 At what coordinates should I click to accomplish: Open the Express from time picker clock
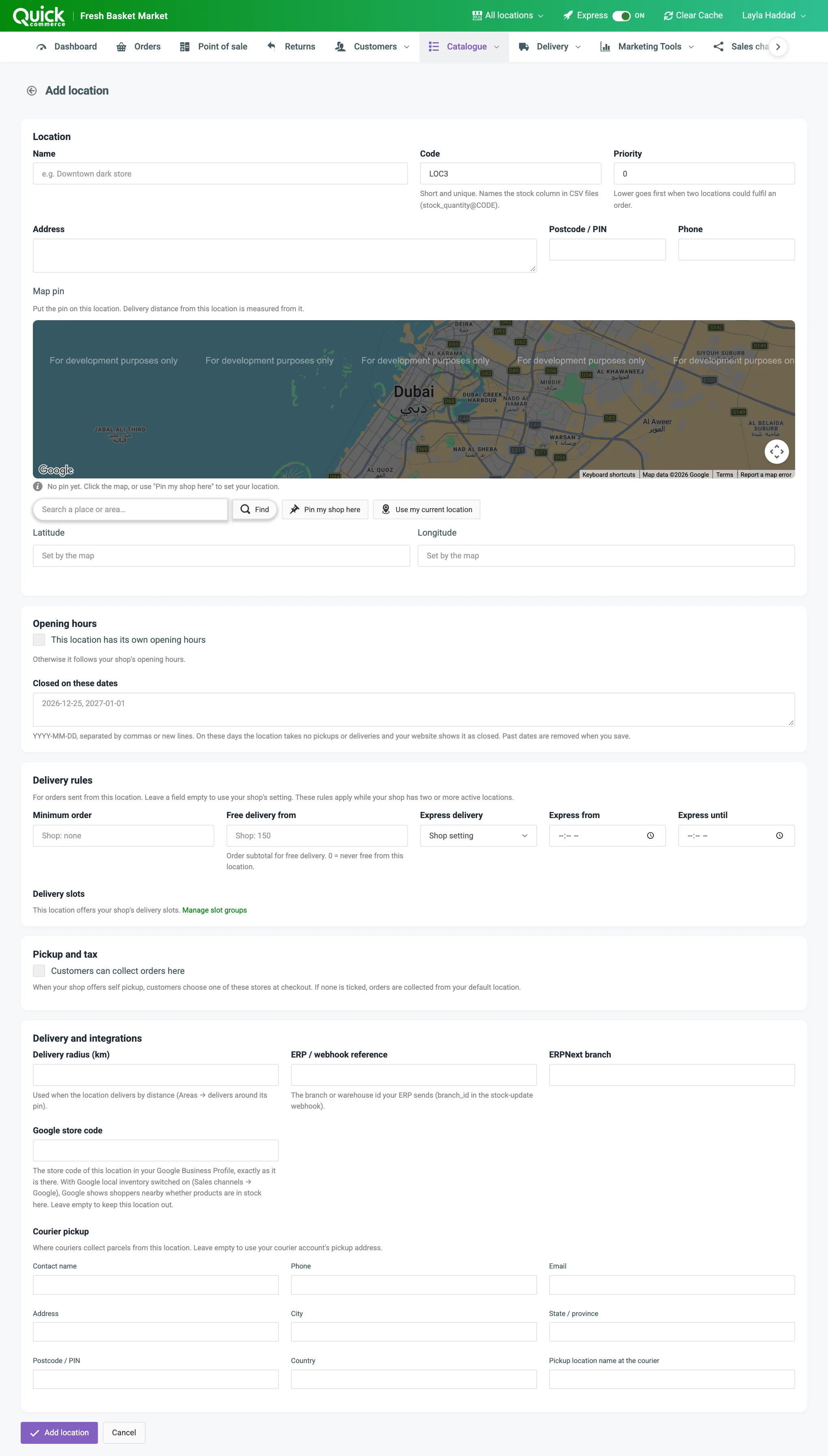click(x=650, y=836)
